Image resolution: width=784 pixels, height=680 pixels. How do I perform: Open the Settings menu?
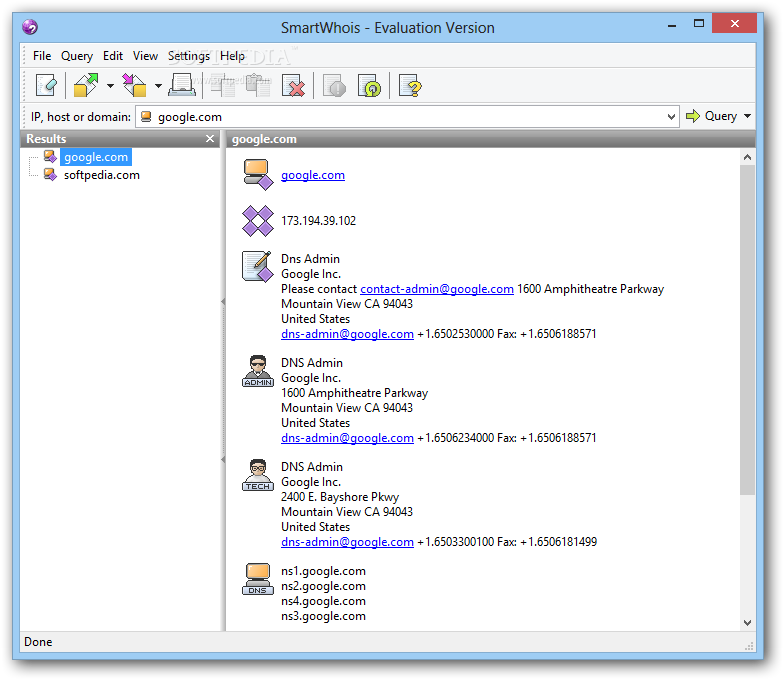(x=189, y=56)
